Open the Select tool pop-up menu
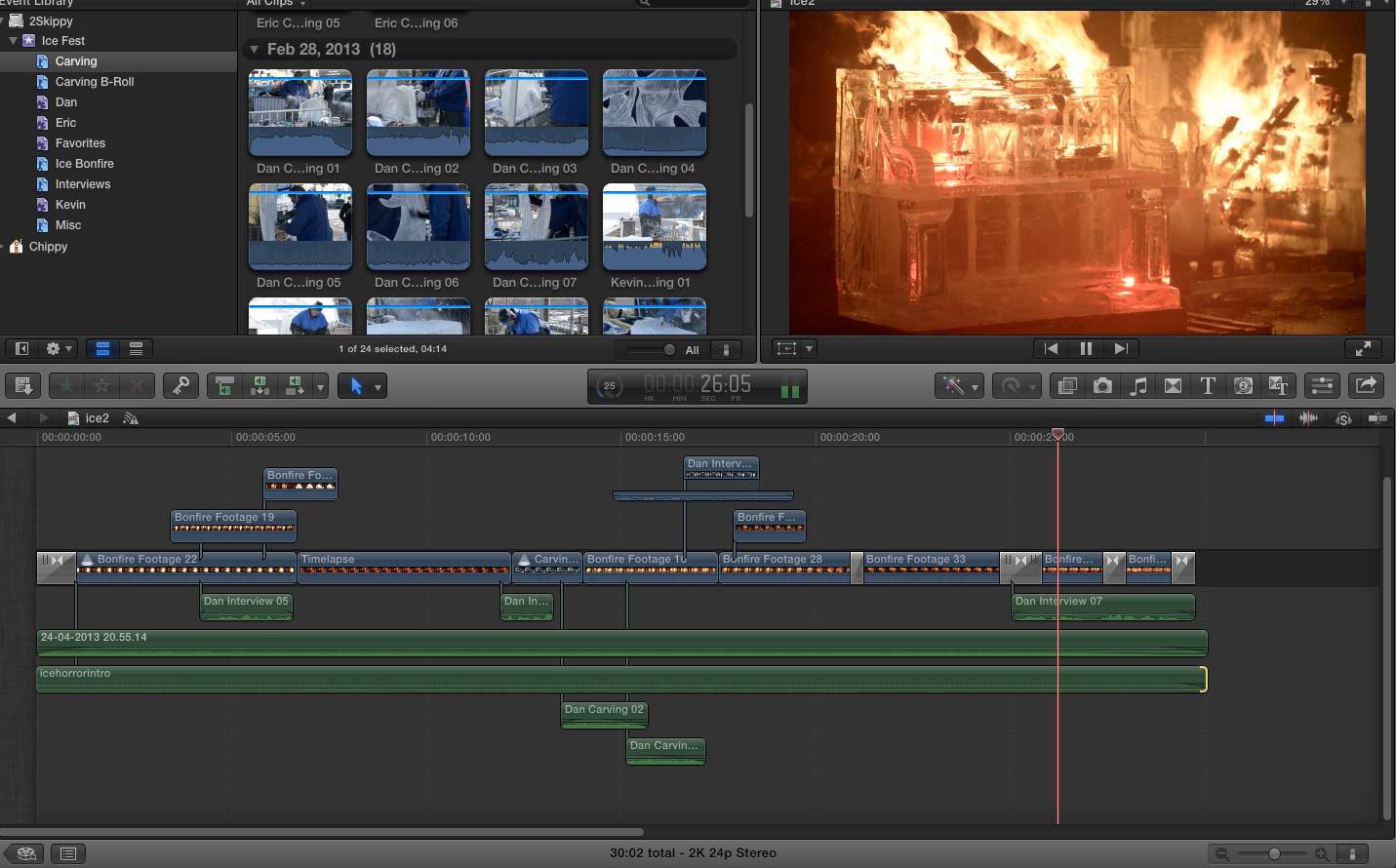This screenshot has height=868, width=1396. click(362, 386)
